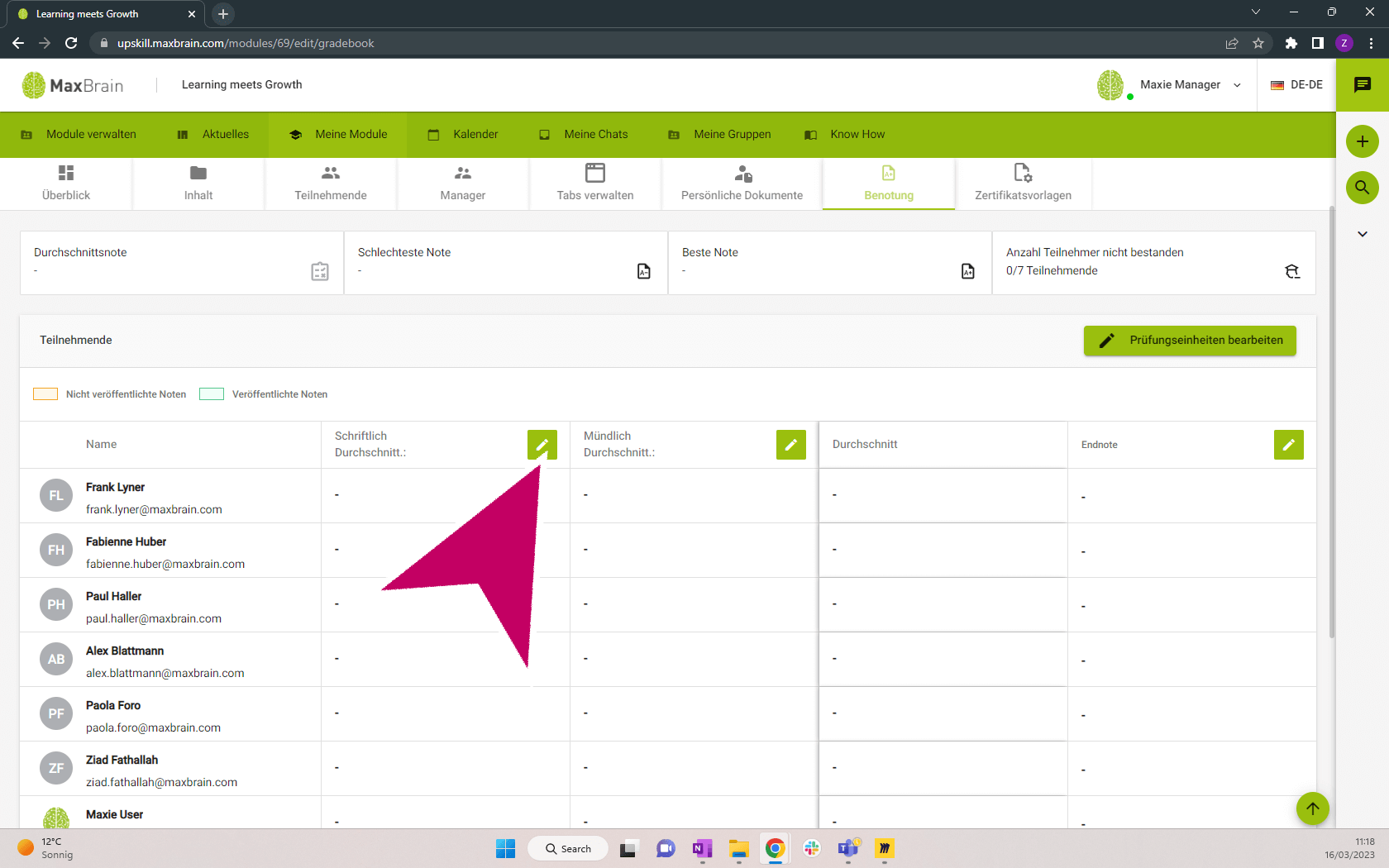This screenshot has height=868, width=1389.
Task: Open Meine Chats
Action: click(584, 135)
